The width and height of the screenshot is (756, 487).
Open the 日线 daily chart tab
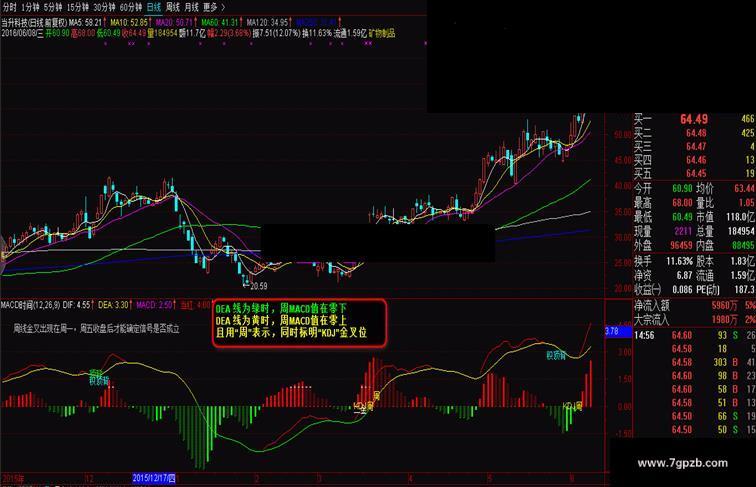tap(153, 7)
